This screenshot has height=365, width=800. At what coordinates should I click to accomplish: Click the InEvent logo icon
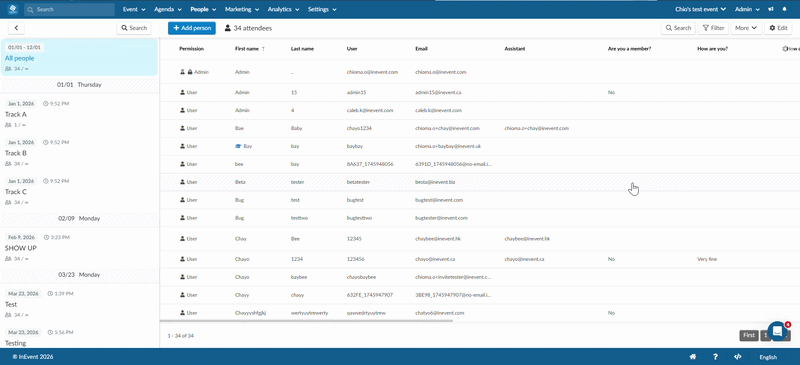(13, 9)
